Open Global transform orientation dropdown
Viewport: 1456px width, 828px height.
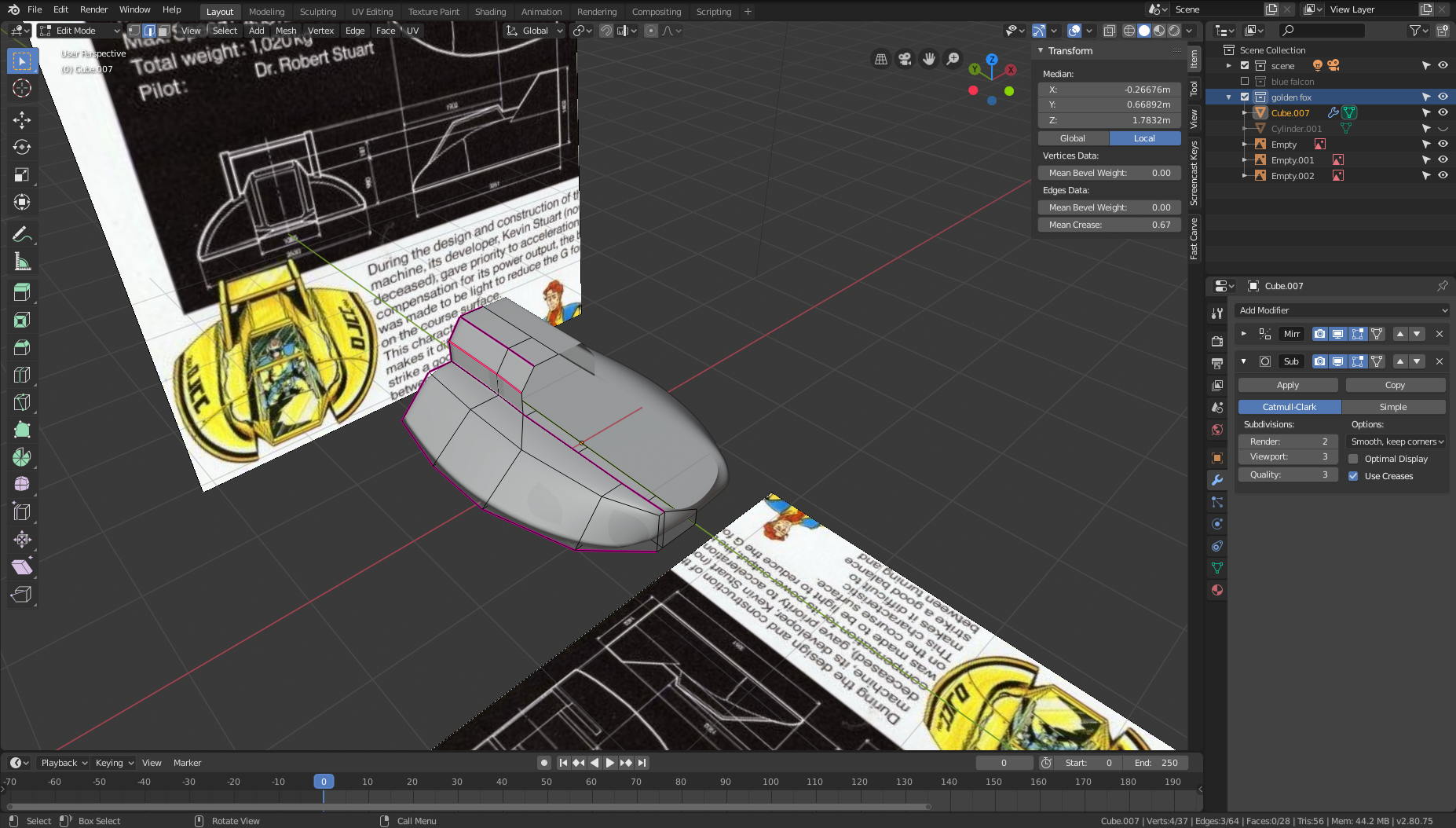click(535, 31)
